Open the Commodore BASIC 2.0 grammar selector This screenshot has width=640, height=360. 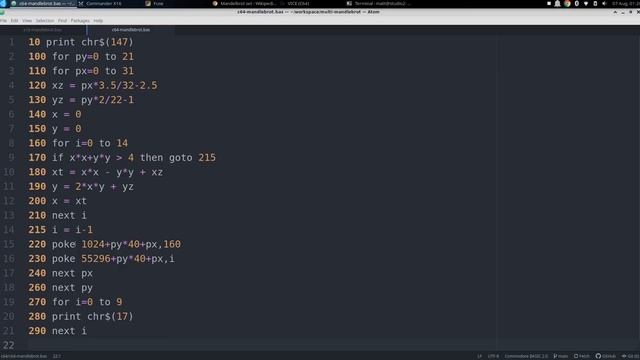pyautogui.click(x=526, y=356)
